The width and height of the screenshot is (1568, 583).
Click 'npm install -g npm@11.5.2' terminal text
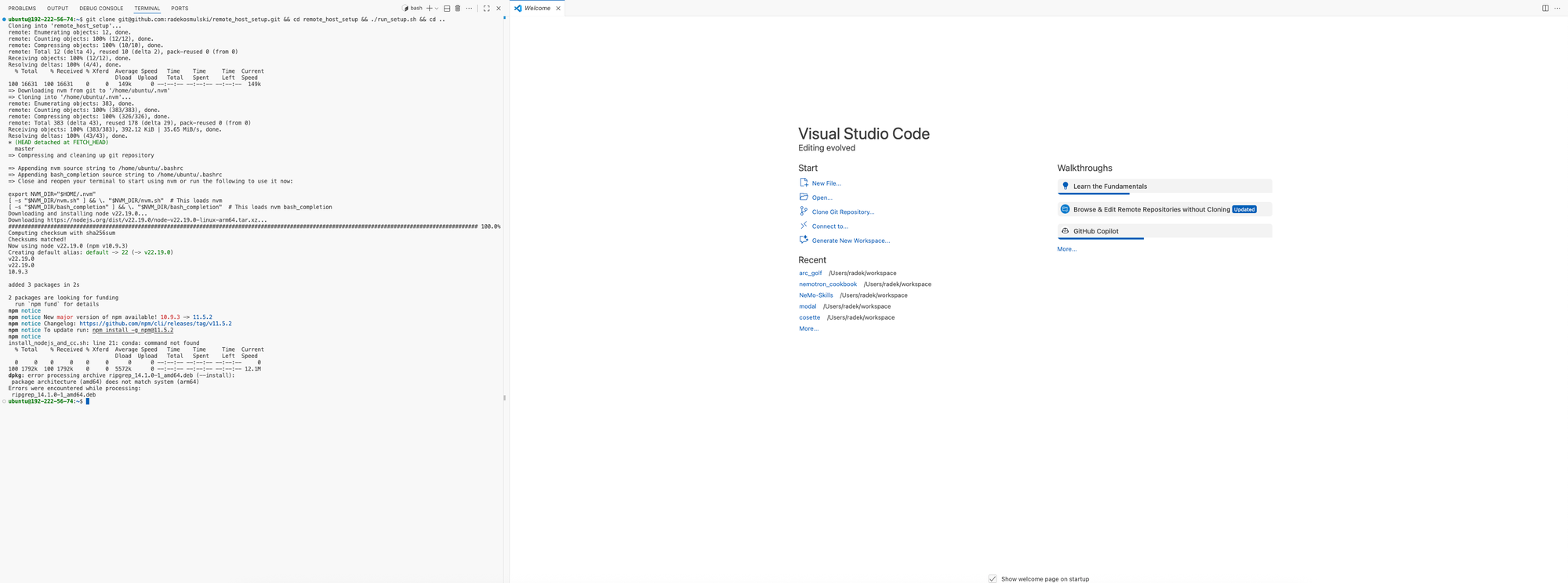(132, 330)
